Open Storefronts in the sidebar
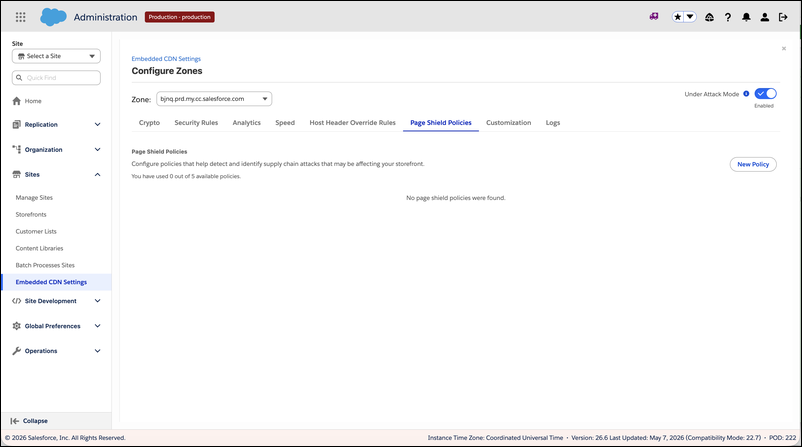The width and height of the screenshot is (802, 447). point(31,214)
